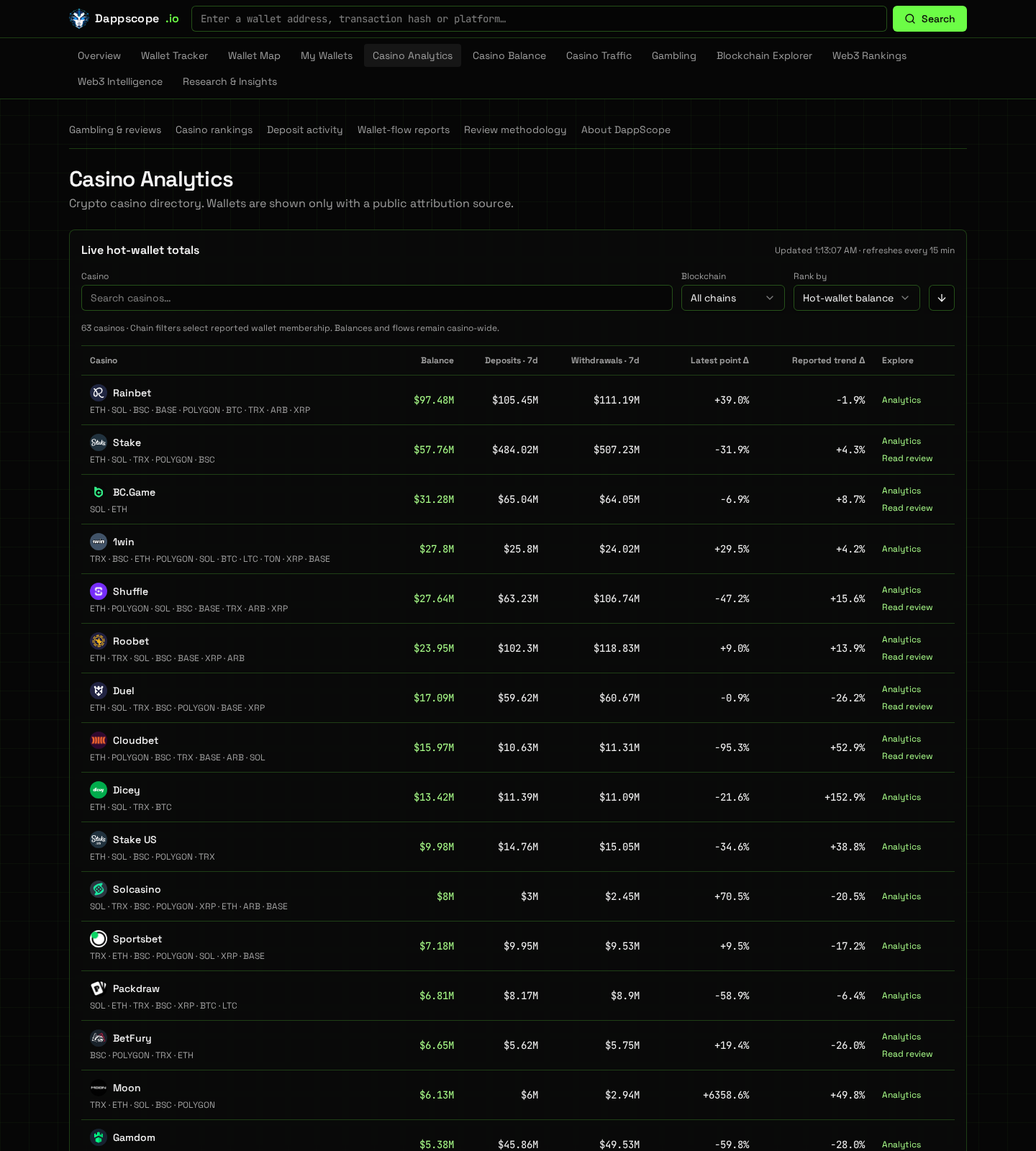Click the Stake US logo
Viewport: 1036px width, 1151px height.
99,840
